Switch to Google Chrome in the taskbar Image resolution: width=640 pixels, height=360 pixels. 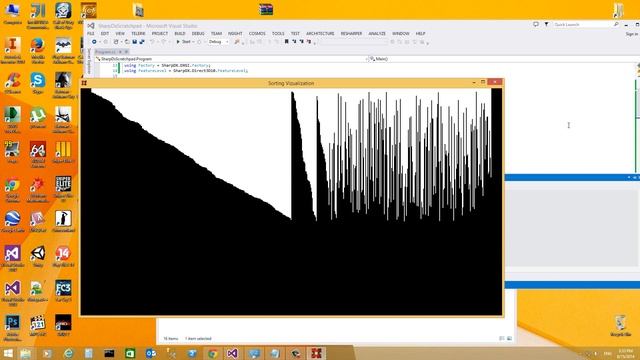click(212, 353)
